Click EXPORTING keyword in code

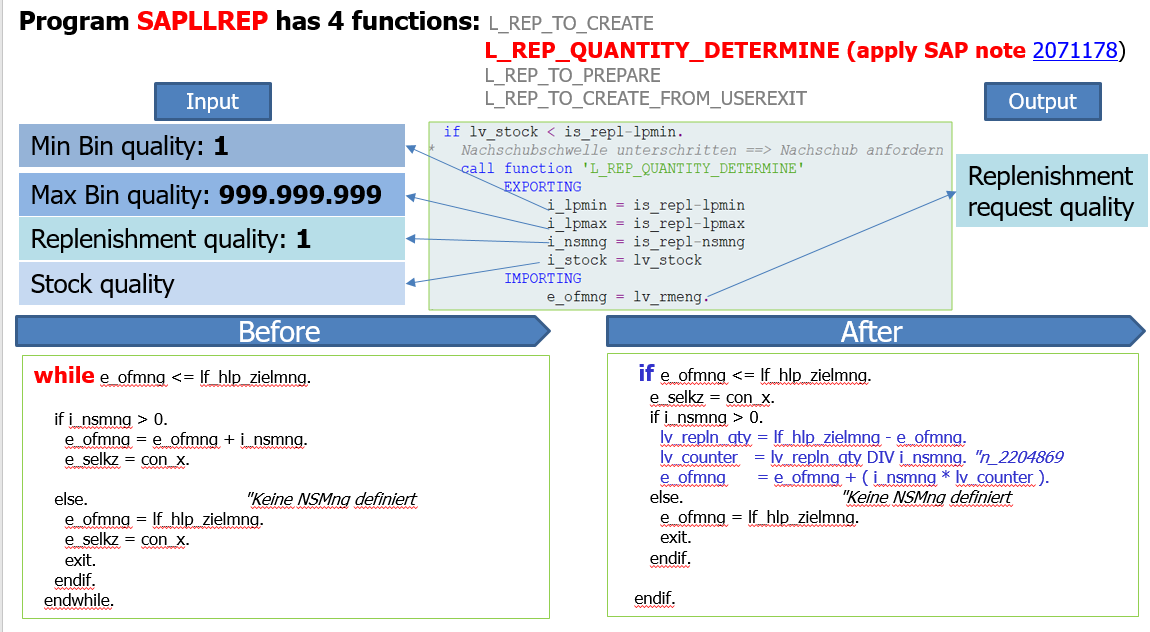[542, 187]
